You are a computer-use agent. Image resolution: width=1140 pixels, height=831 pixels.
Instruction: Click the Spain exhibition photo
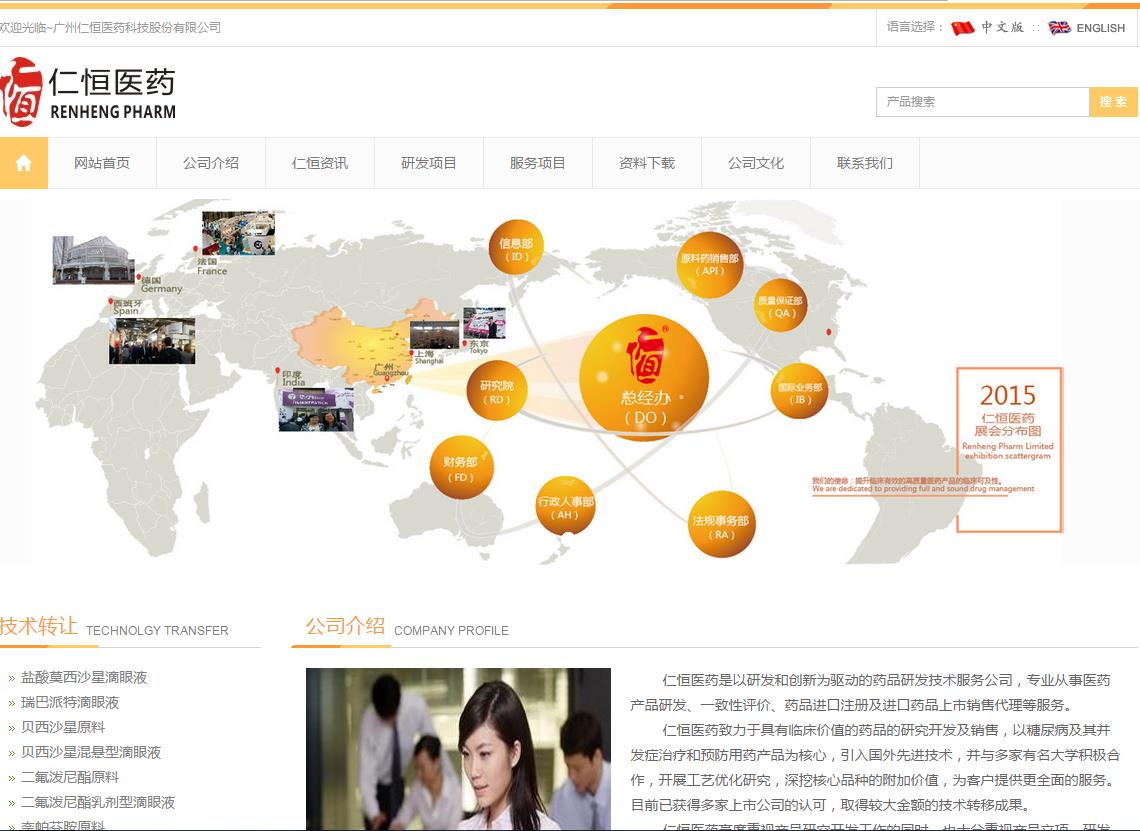(x=152, y=341)
